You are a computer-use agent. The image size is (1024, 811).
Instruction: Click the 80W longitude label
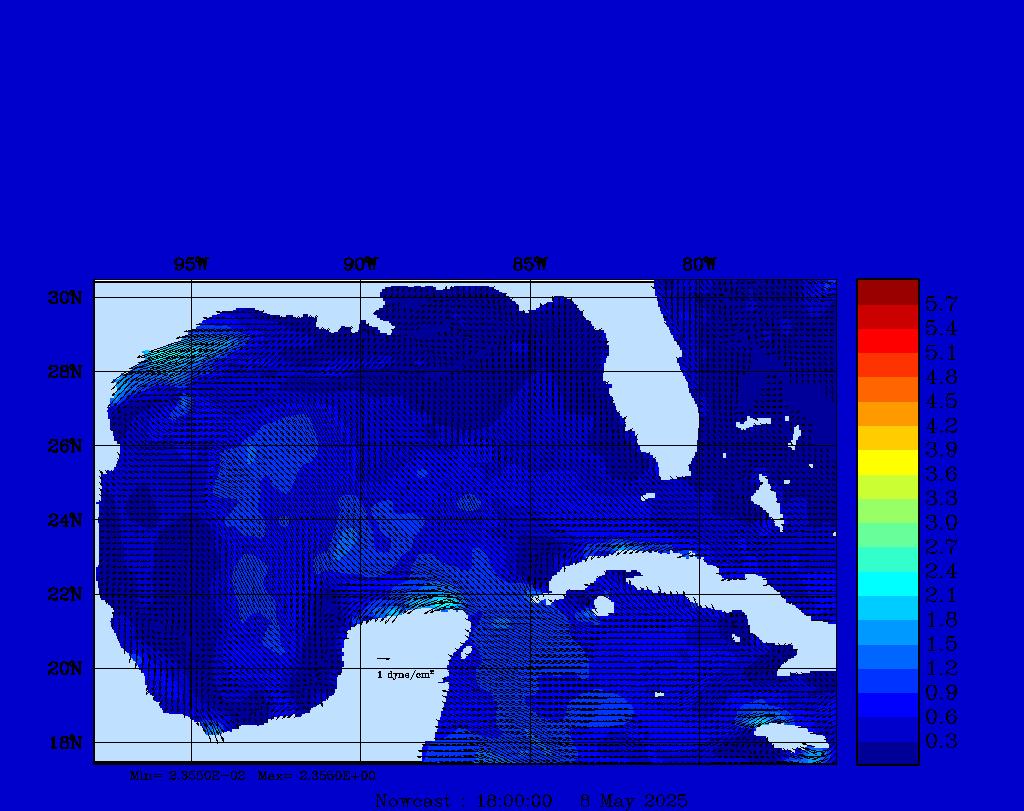[x=699, y=265]
